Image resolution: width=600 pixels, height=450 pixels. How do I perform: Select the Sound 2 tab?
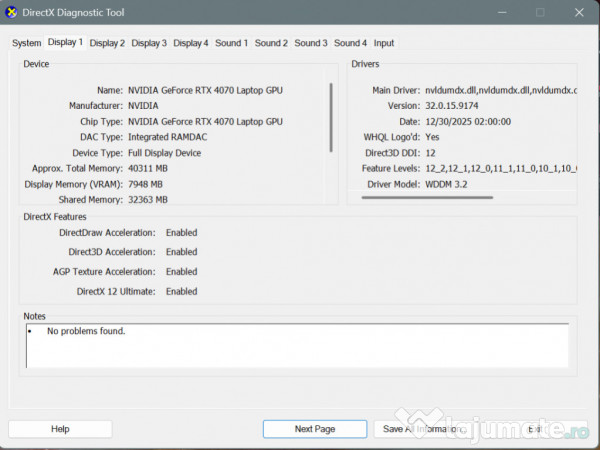(271, 43)
